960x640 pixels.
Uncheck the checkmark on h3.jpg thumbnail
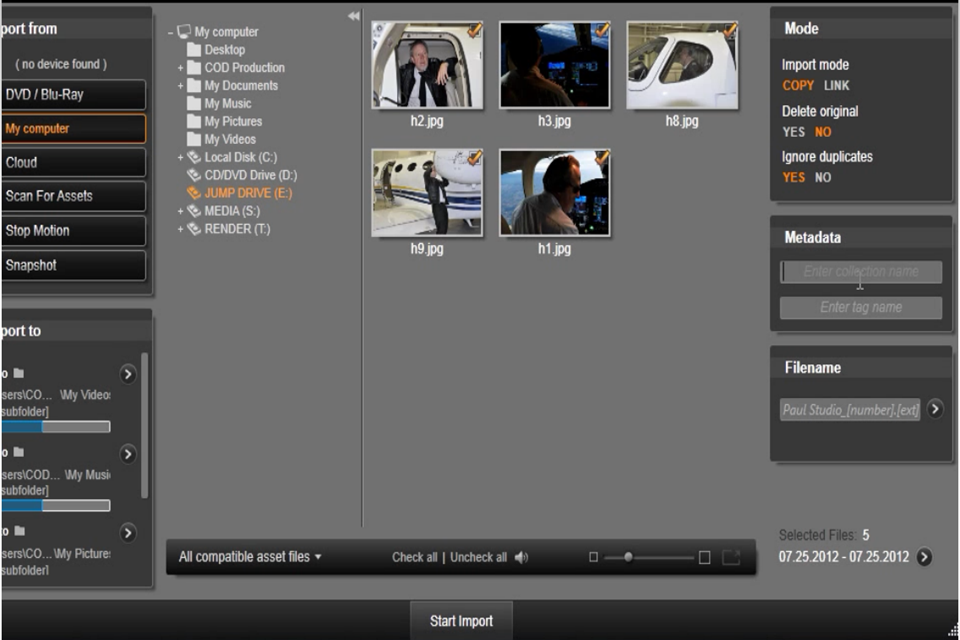coord(602,30)
